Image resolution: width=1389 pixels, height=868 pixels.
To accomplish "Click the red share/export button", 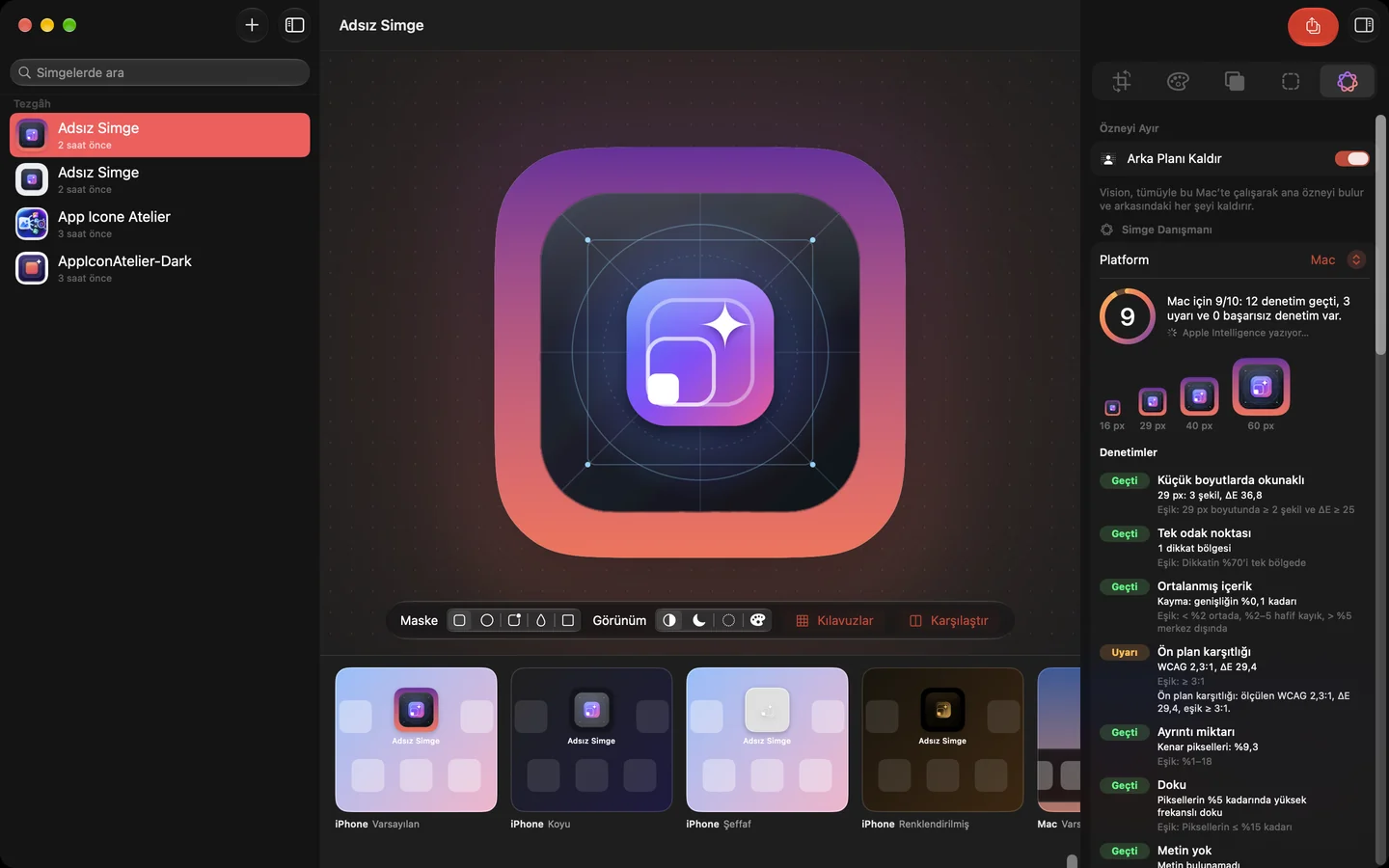I will pyautogui.click(x=1313, y=26).
